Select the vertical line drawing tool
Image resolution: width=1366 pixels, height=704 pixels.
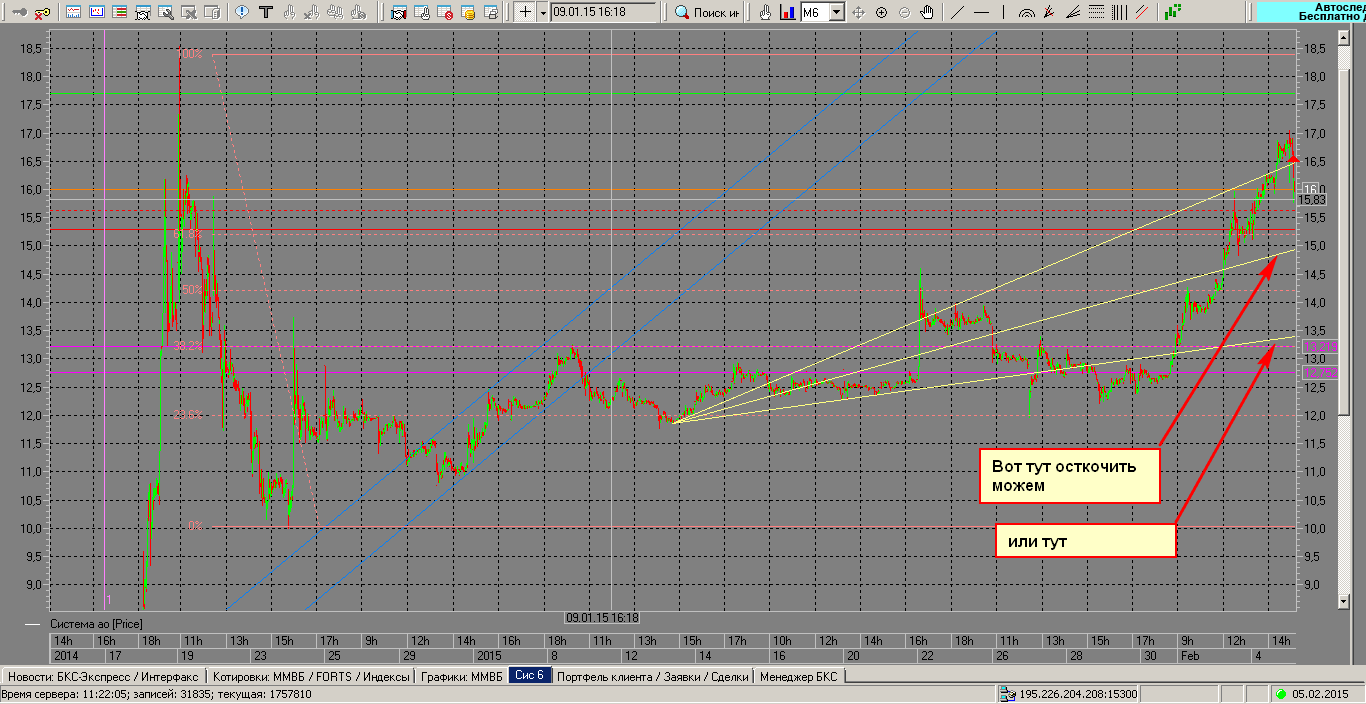1004,13
